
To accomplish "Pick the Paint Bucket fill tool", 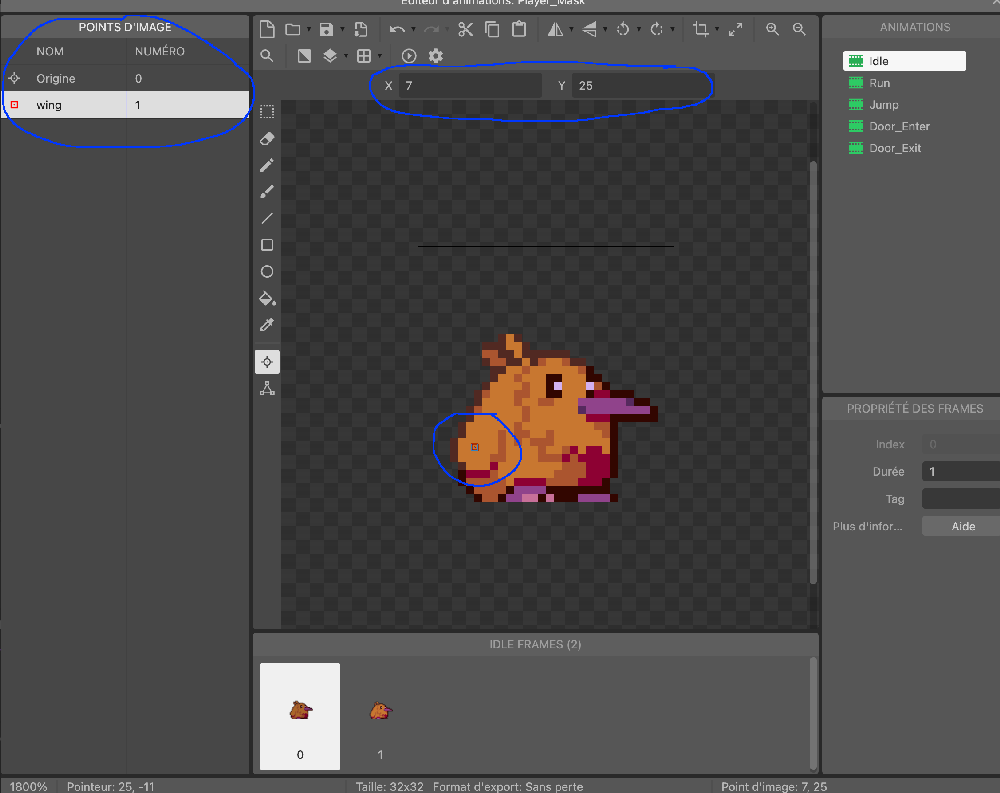I will click(267, 298).
